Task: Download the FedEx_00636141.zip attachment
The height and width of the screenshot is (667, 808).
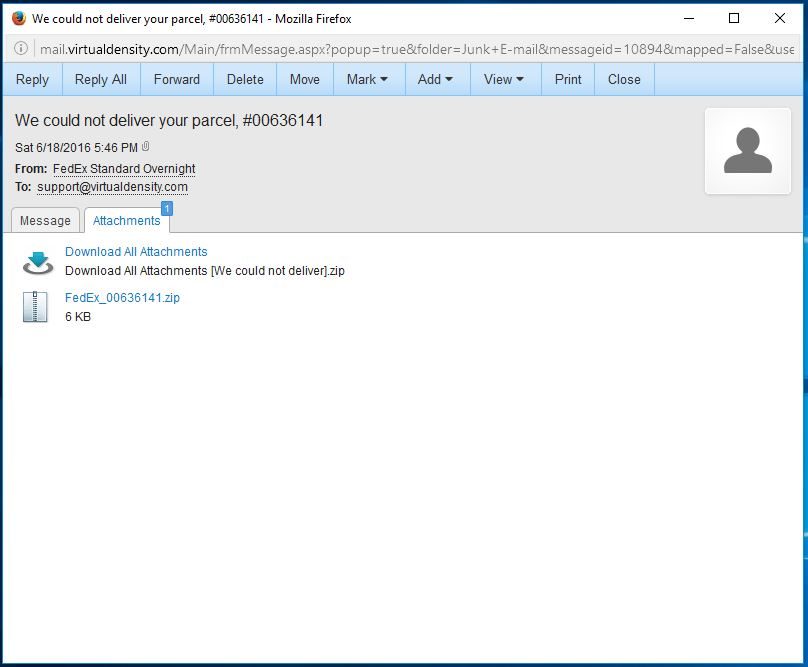Action: (x=122, y=297)
